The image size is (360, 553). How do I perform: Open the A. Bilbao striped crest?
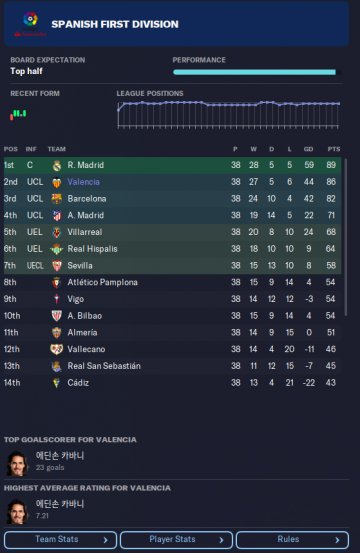click(x=56, y=316)
